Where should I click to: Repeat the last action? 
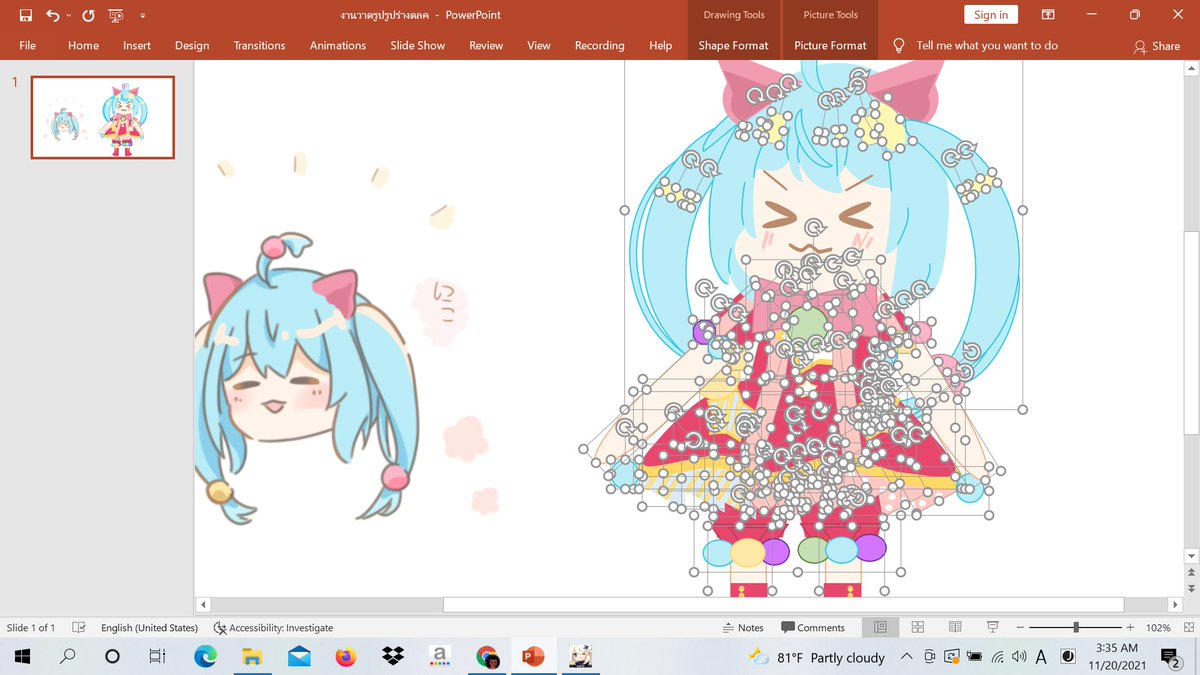(88, 15)
